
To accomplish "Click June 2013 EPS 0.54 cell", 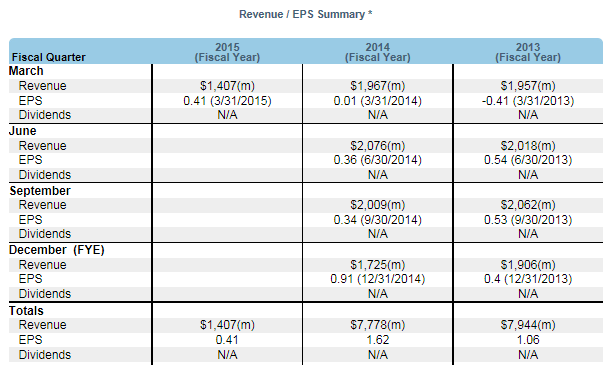I will point(528,160).
